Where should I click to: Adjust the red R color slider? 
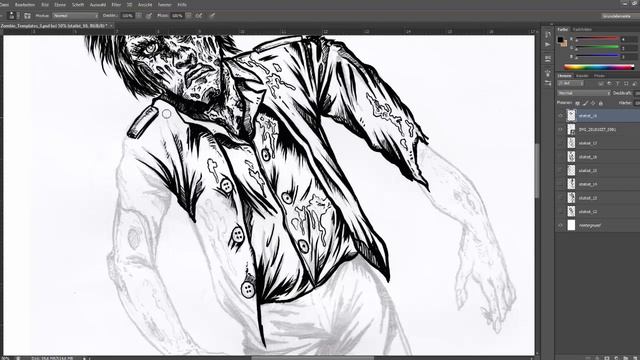click(x=597, y=39)
